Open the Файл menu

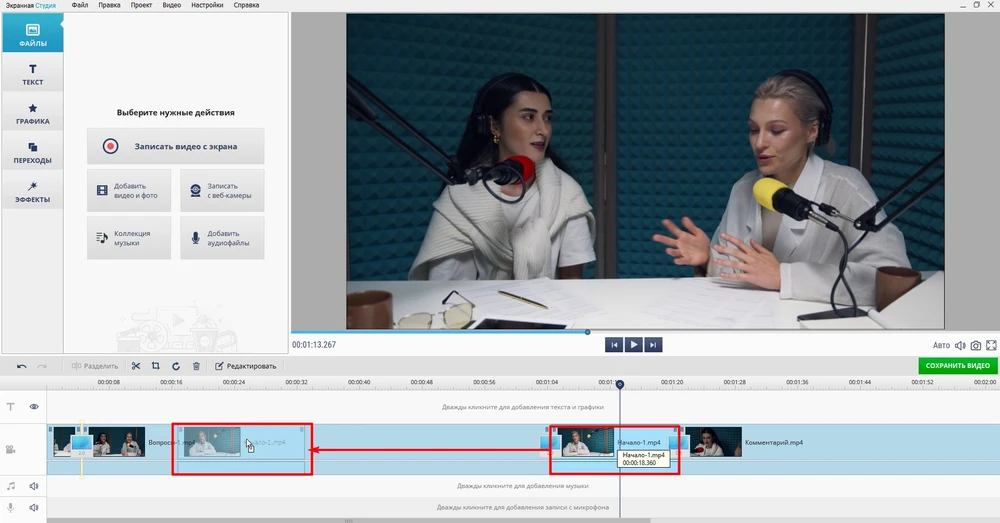79,5
